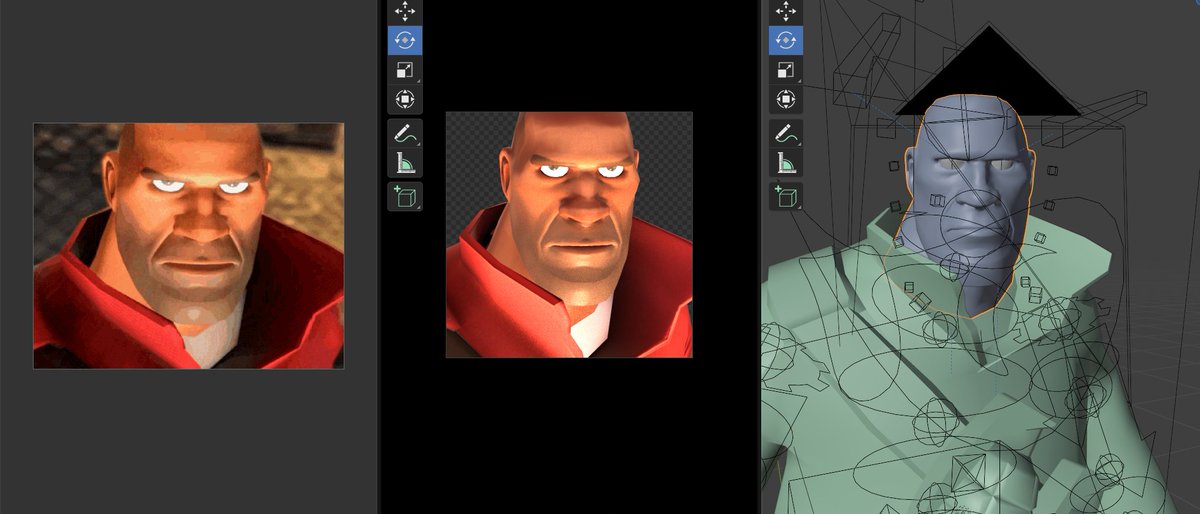Select the Measure tool in the right 3D viewport toolbar

click(785, 163)
